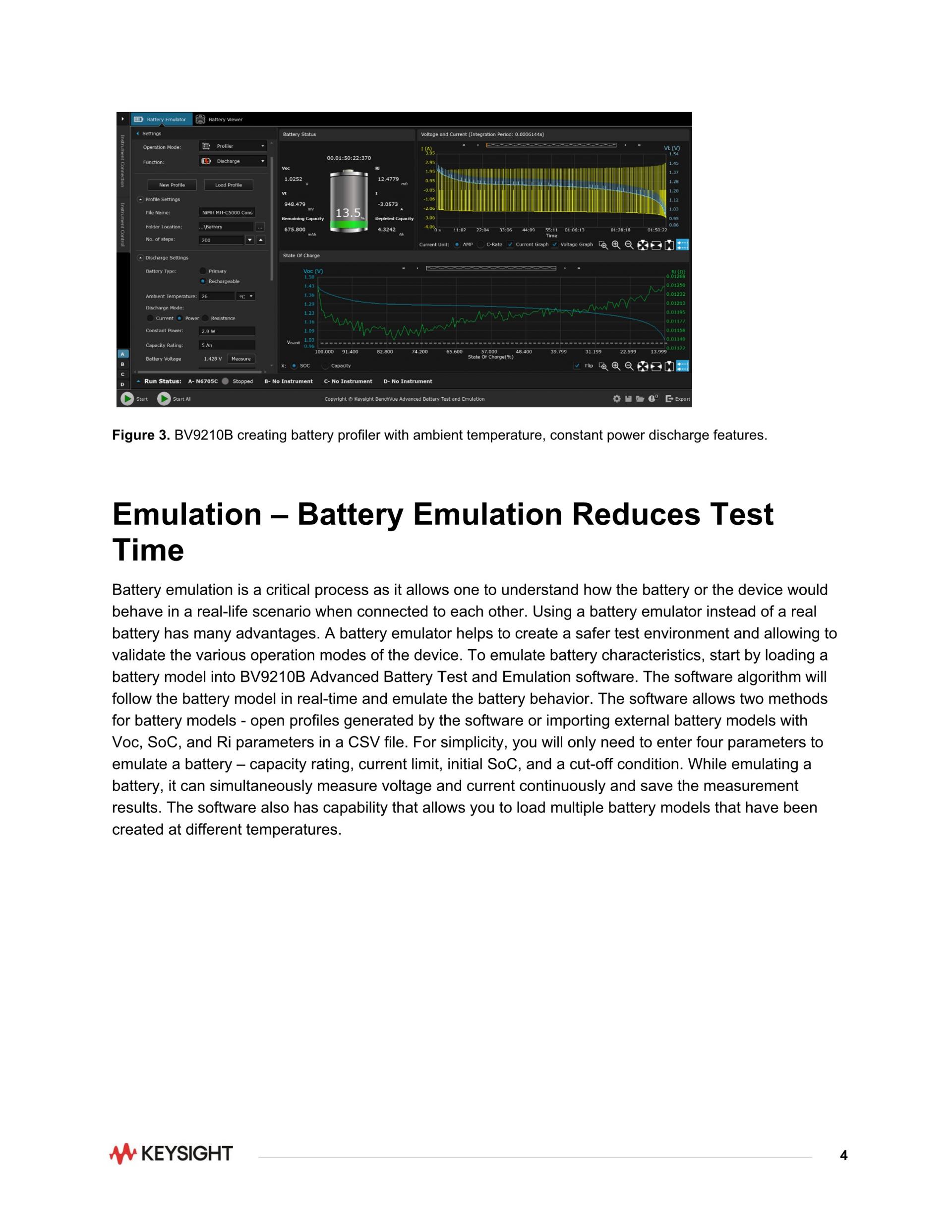Browse folder location with ellipsis button

260,227
